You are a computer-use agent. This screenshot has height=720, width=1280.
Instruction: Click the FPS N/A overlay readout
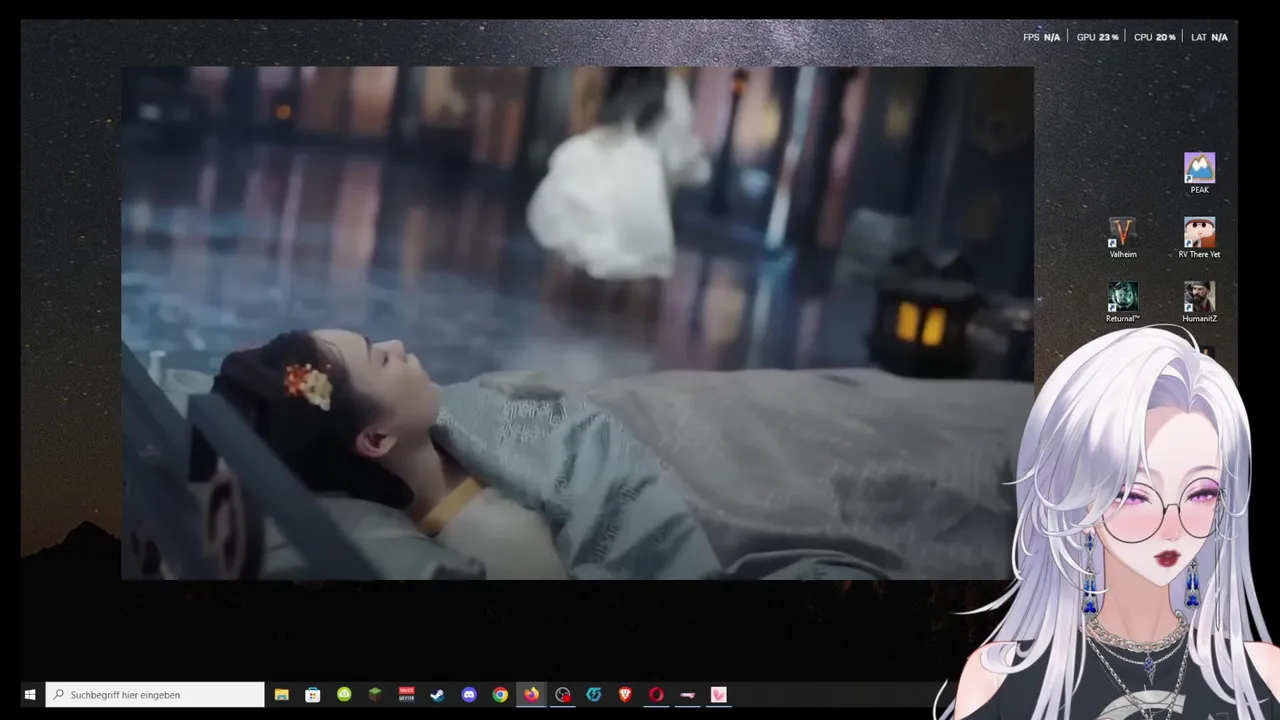point(1041,37)
